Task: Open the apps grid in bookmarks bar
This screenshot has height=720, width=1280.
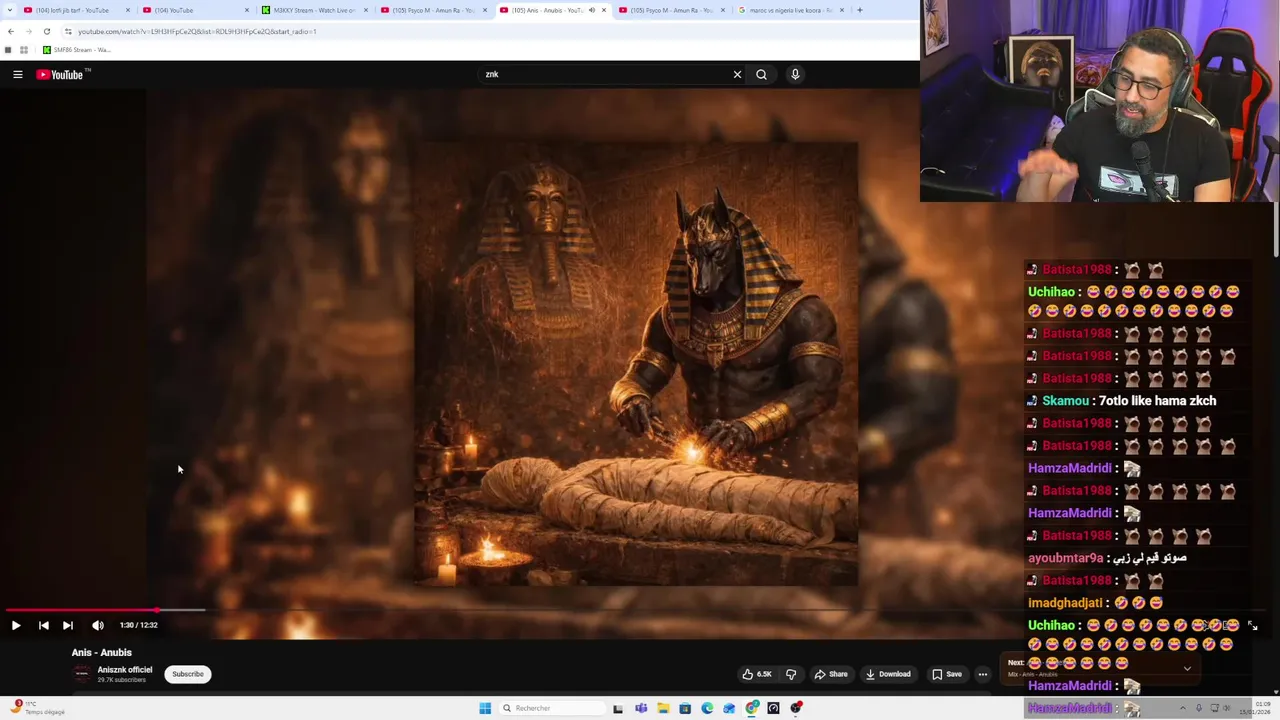Action: (x=24, y=50)
